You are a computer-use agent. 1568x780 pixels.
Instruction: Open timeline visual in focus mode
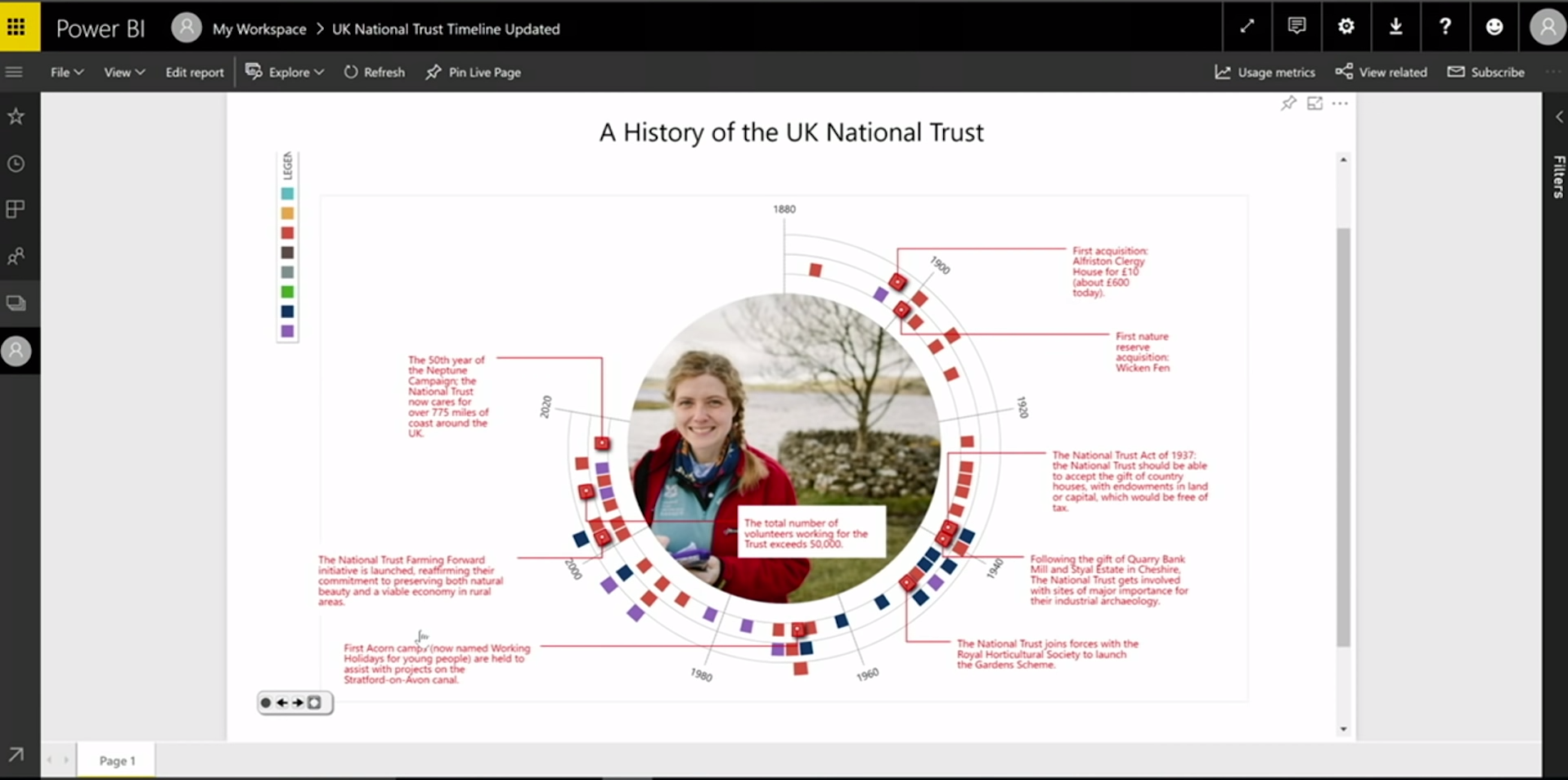pos(1314,103)
